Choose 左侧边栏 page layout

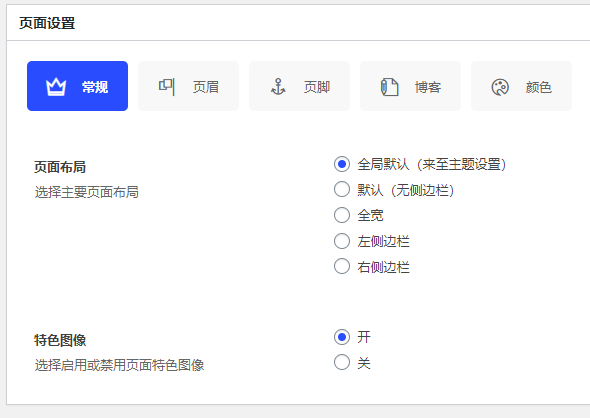(342, 241)
